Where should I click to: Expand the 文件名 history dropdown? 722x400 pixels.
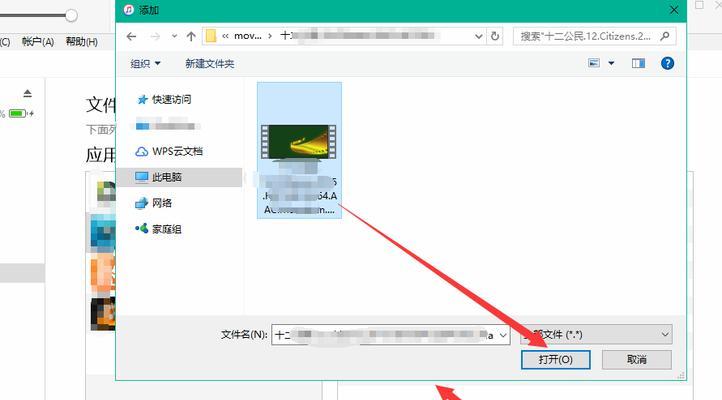503,334
